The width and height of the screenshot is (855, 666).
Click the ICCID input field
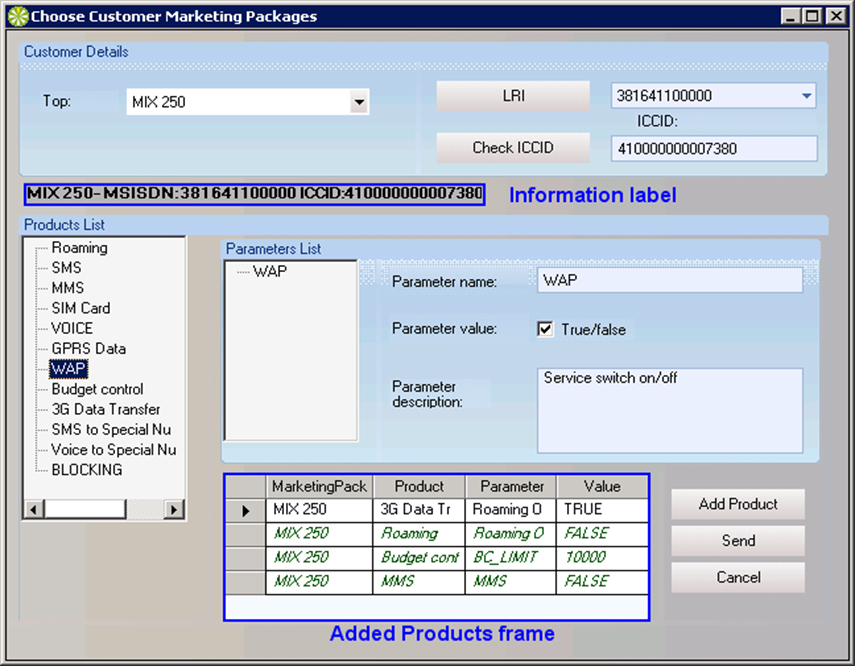tap(713, 149)
